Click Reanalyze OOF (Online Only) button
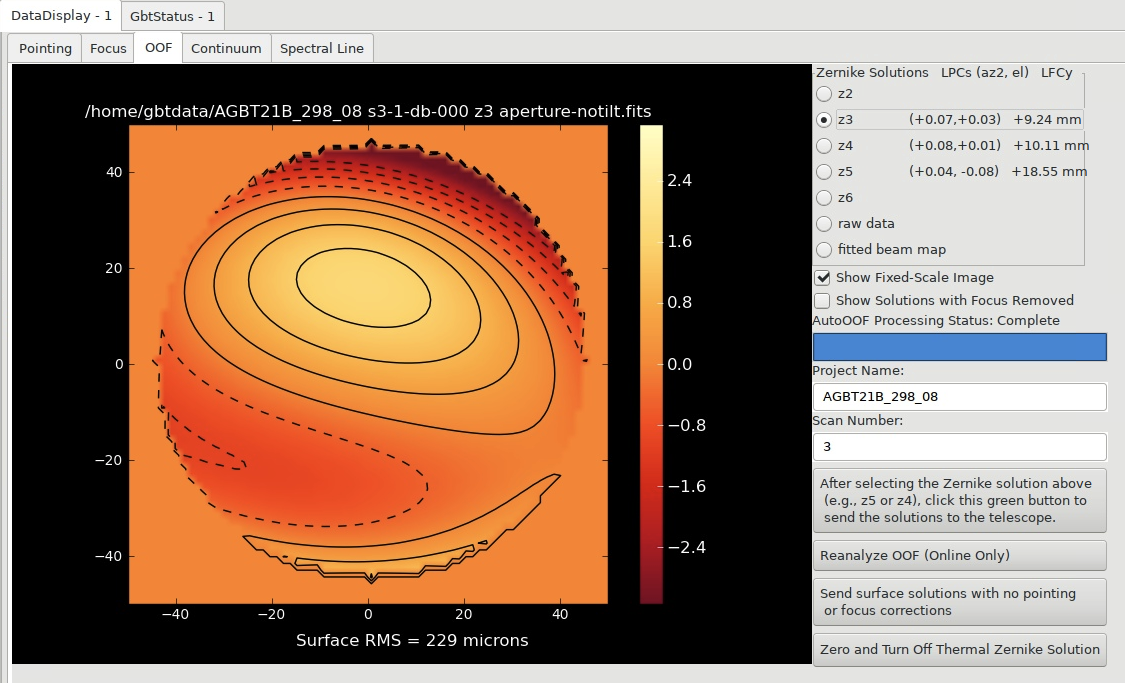Screen dimensions: 1125x683 coord(959,555)
